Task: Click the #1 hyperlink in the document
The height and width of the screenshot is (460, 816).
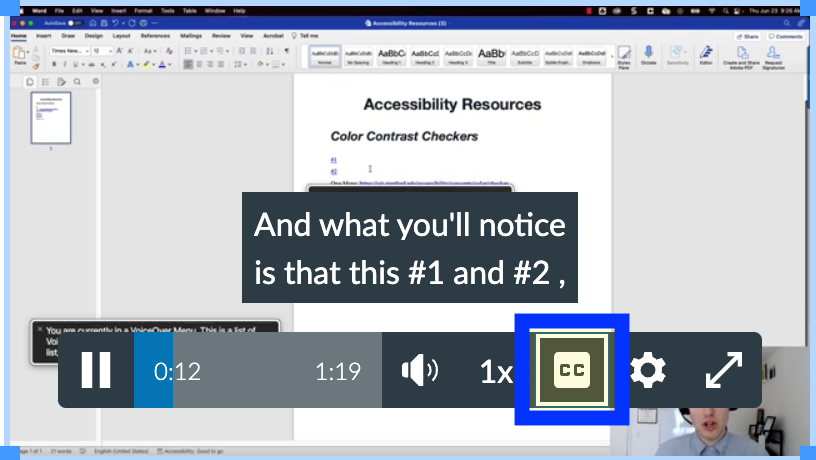Action: 334,160
